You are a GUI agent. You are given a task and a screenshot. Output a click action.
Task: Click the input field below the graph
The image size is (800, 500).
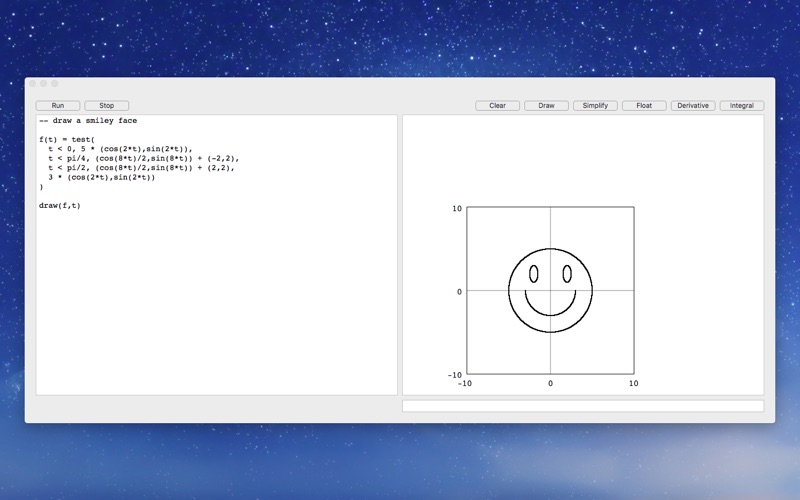583,406
